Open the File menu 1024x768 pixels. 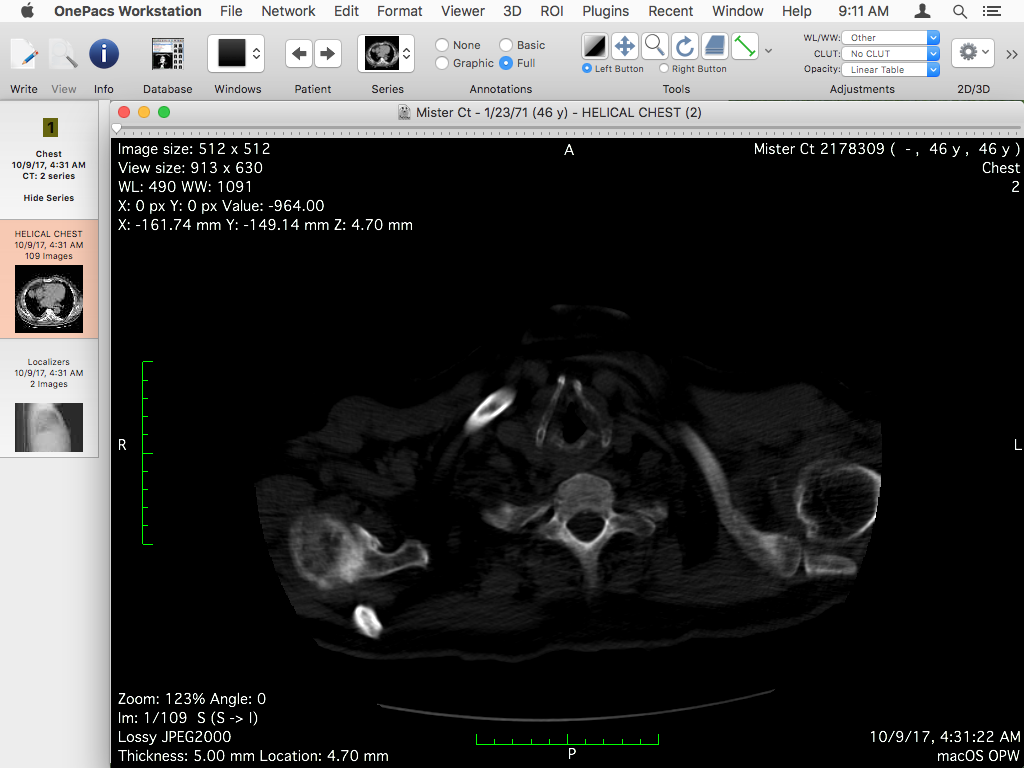coord(231,11)
